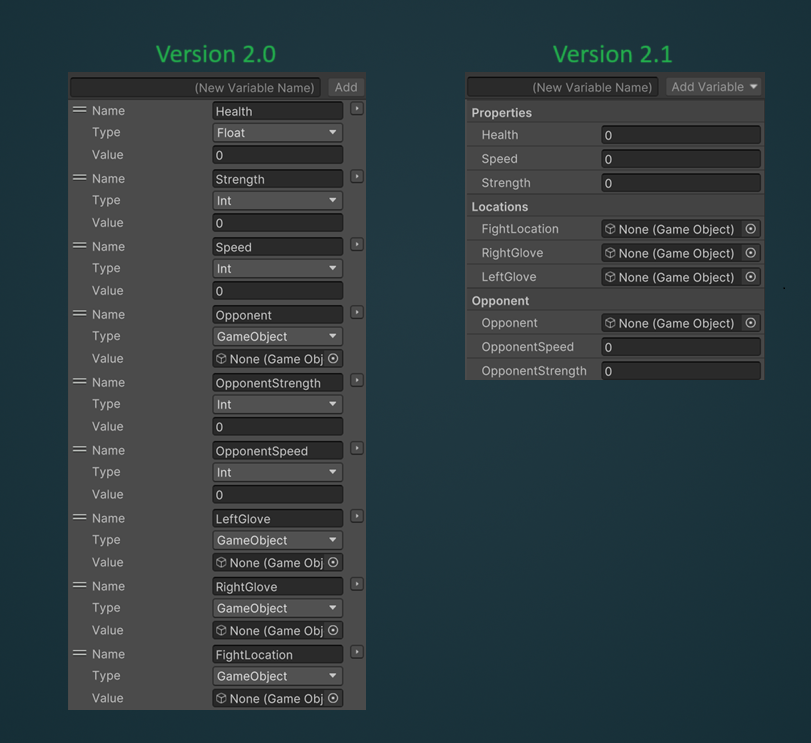Open the Int type dropdown for Speed
This screenshot has height=743, width=811.
tap(278, 268)
